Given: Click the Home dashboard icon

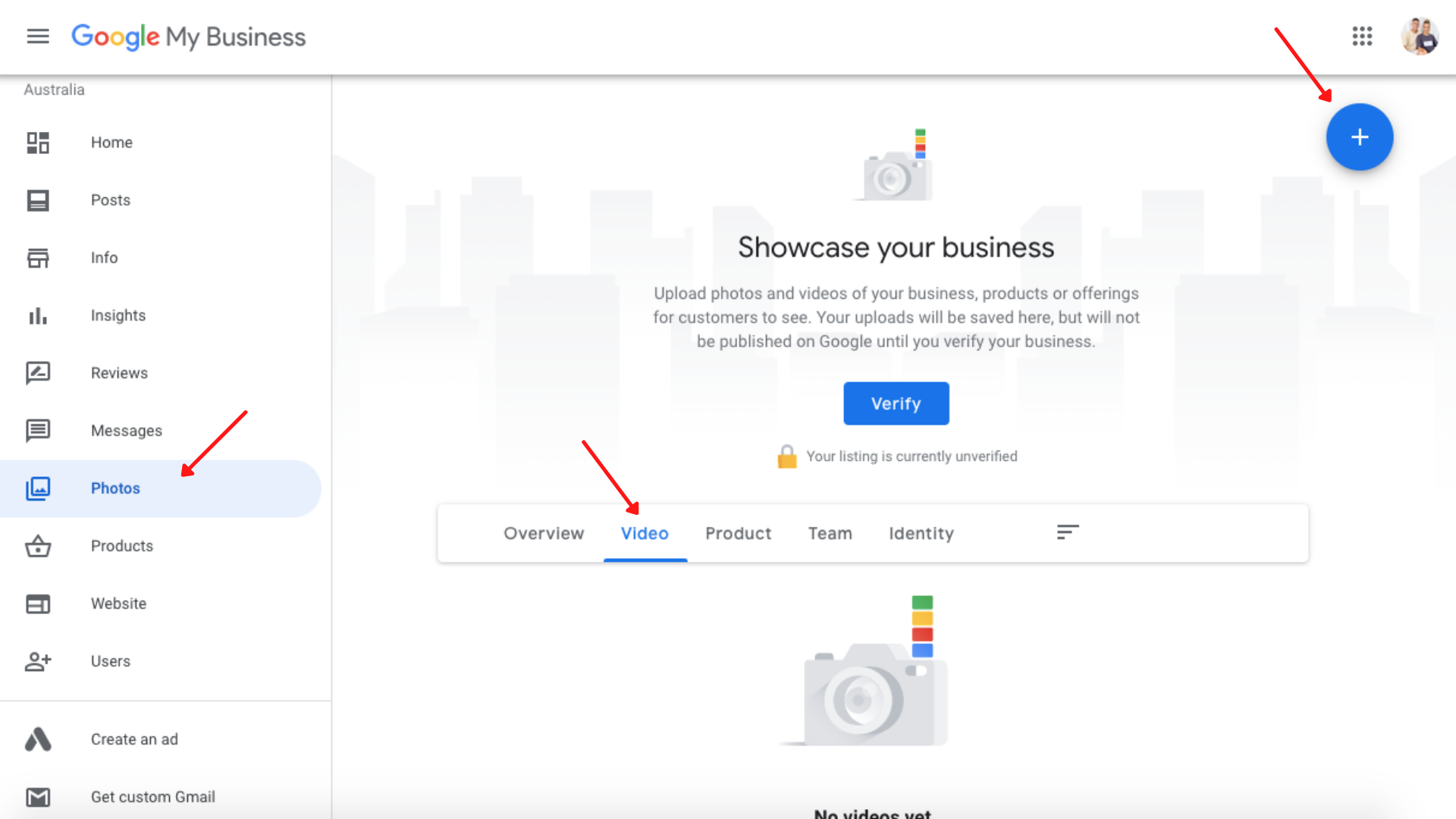Looking at the screenshot, I should click(38, 143).
